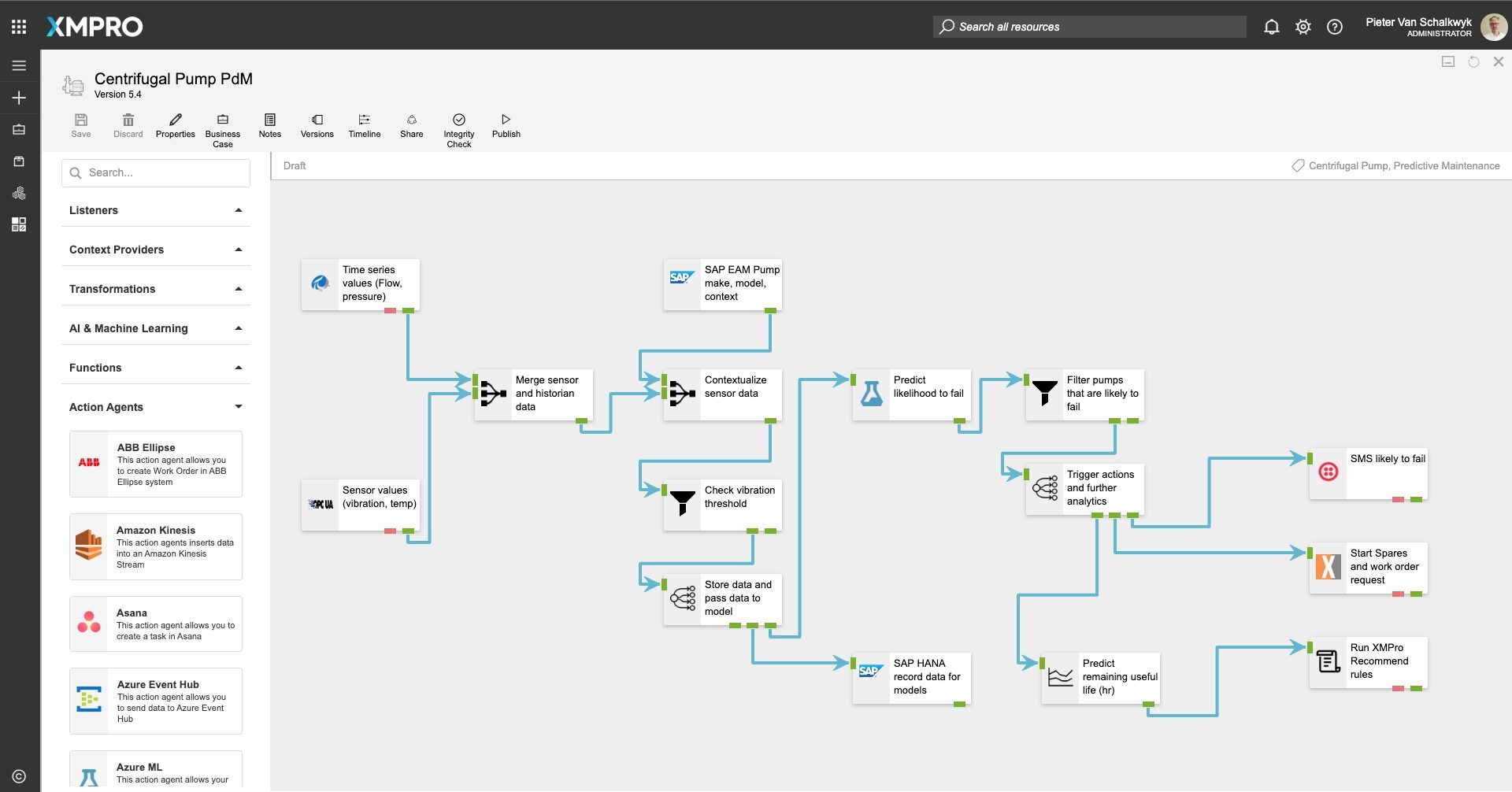This screenshot has height=792, width=1512.
Task: Run an Integrity Check
Action: [458, 126]
